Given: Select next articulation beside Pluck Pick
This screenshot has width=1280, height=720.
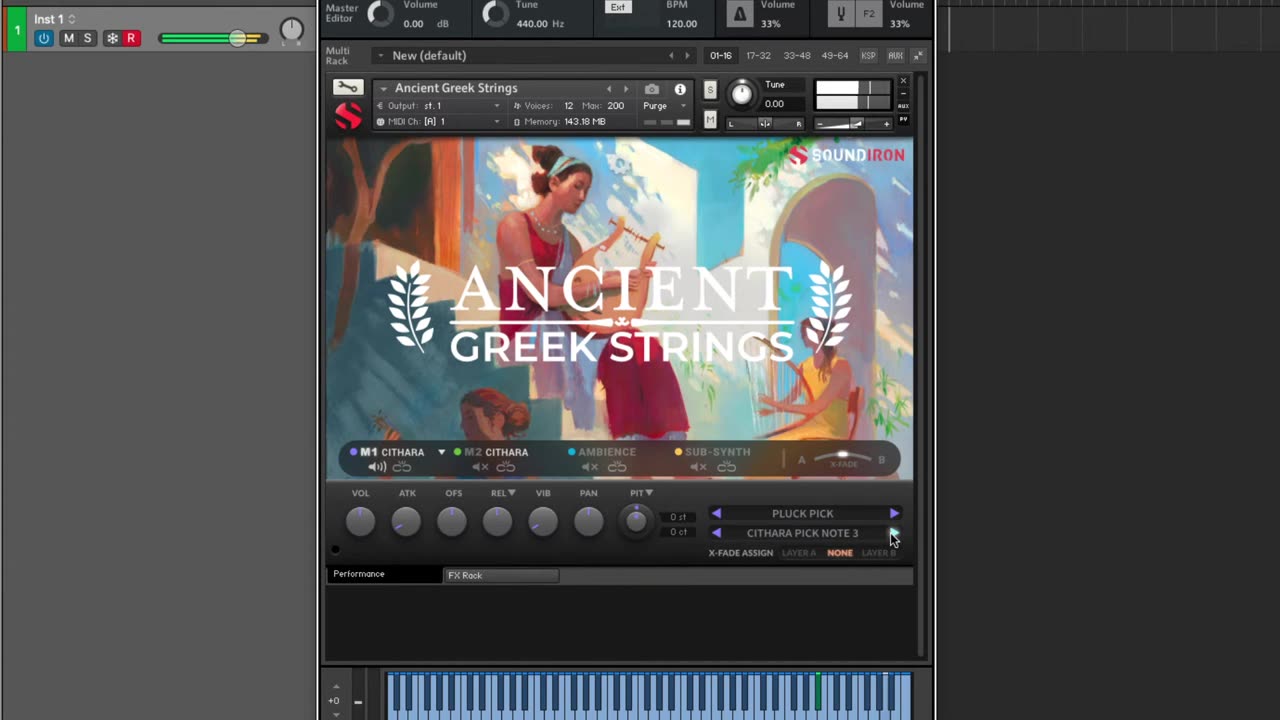Looking at the screenshot, I should coord(894,513).
